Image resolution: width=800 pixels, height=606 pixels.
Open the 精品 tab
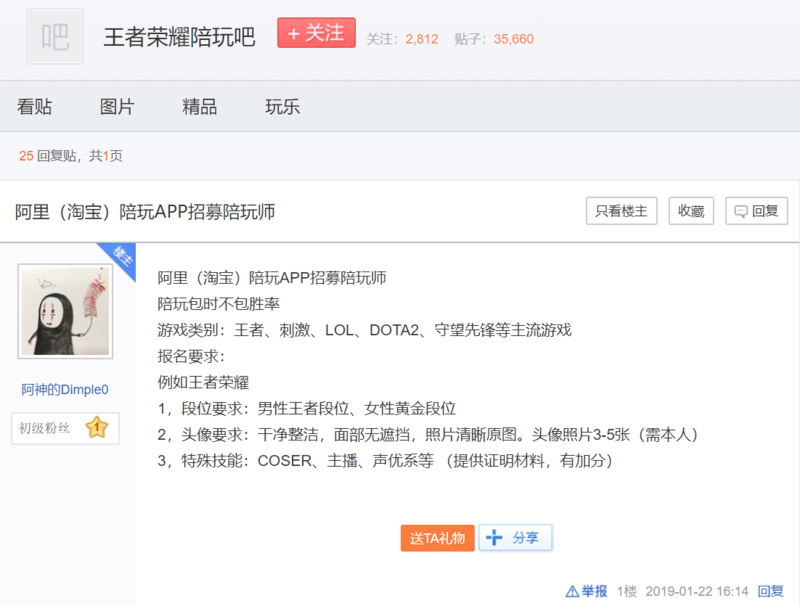coord(199,106)
